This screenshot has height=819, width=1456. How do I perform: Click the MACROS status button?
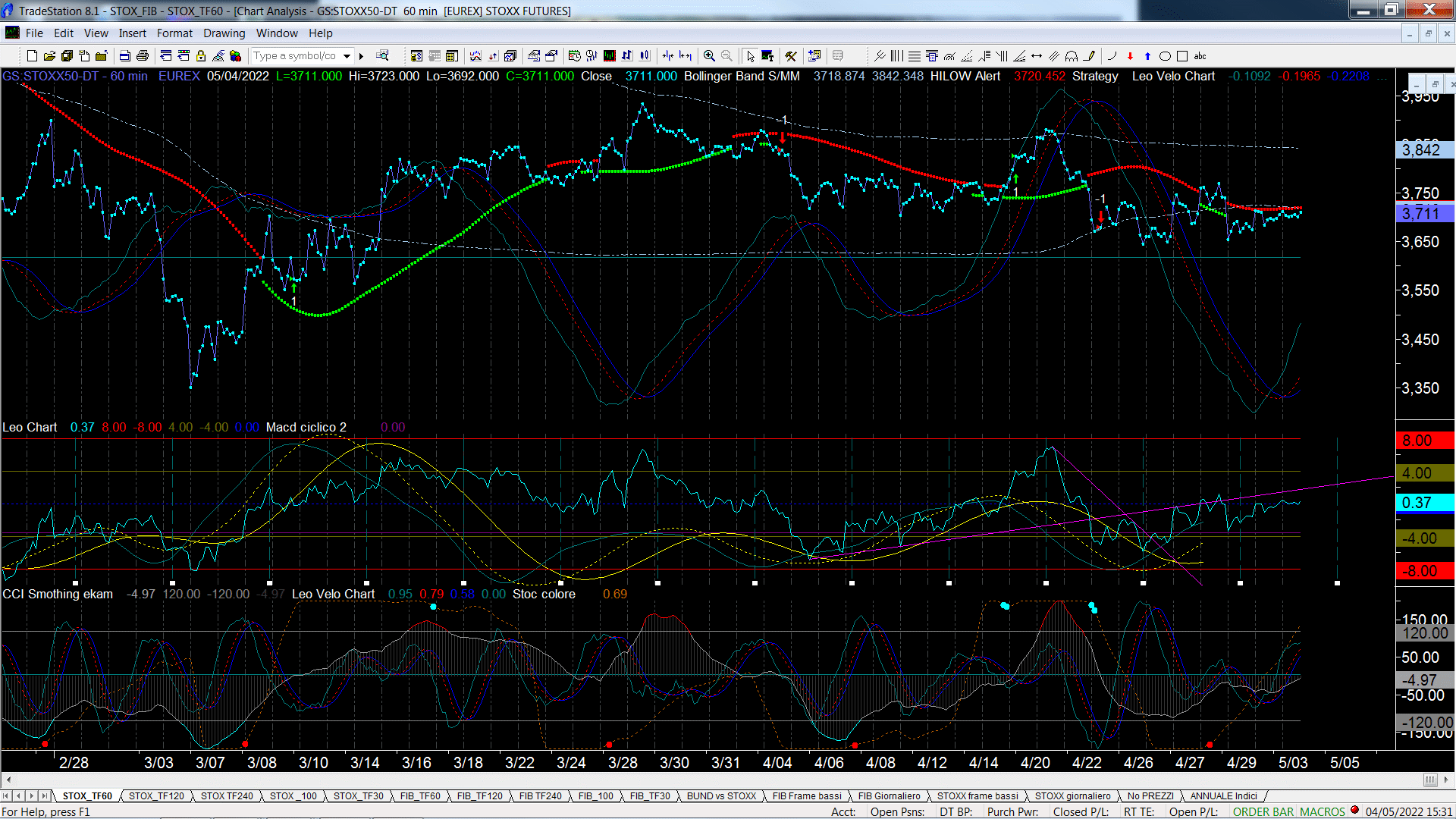click(x=1322, y=811)
